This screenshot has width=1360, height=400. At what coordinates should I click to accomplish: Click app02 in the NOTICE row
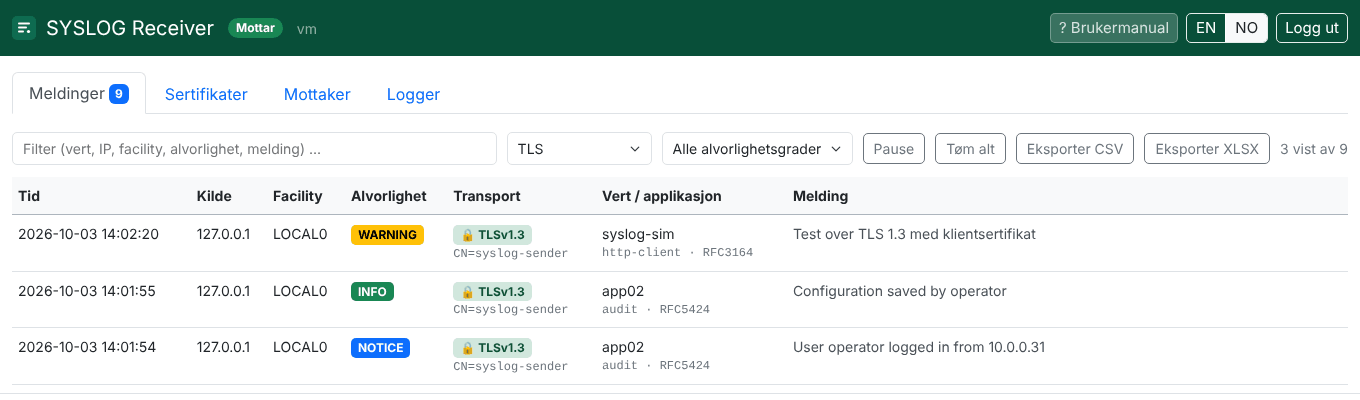click(623, 347)
